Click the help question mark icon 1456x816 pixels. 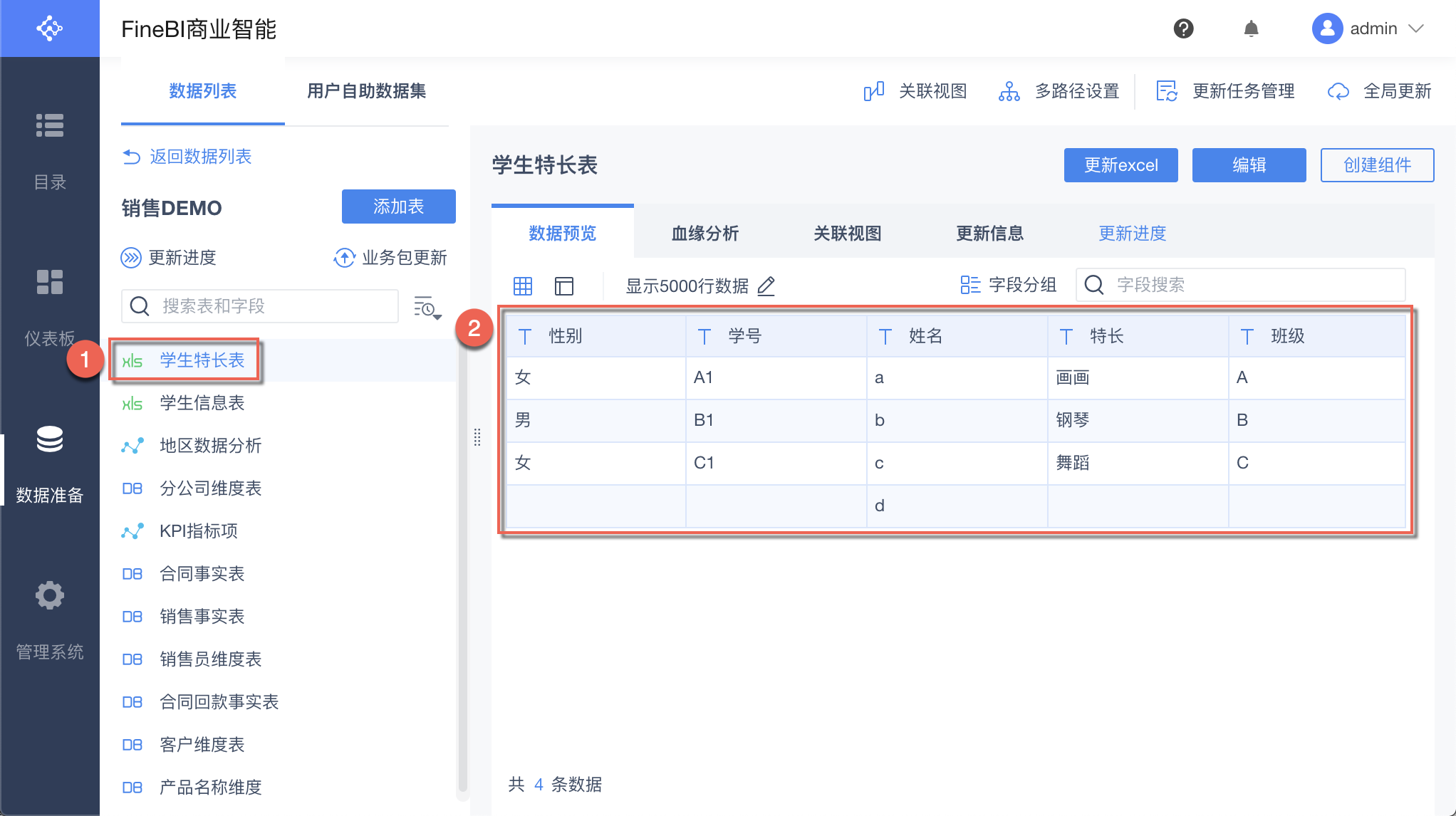[x=1183, y=28]
